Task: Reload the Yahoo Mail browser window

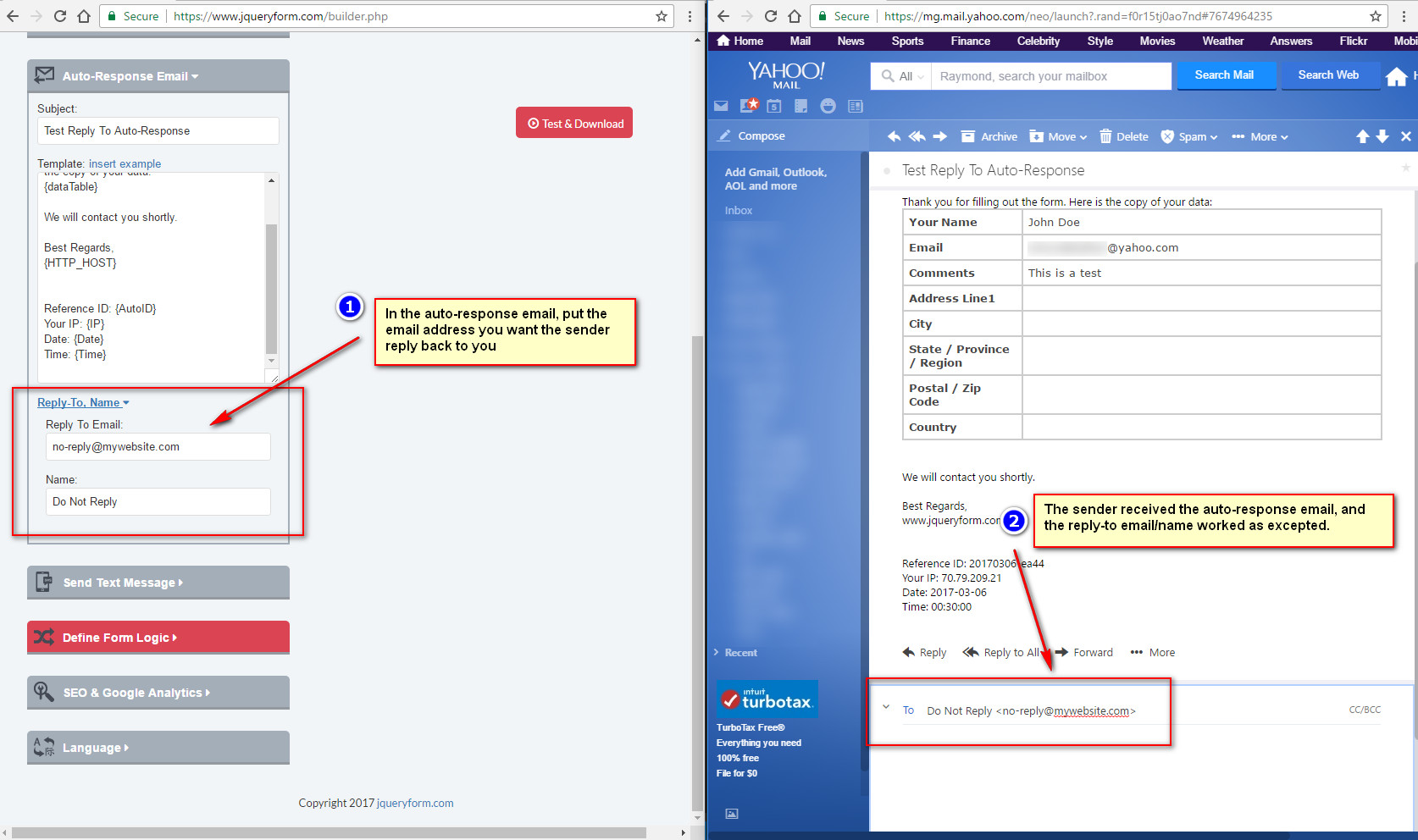Action: (x=771, y=16)
